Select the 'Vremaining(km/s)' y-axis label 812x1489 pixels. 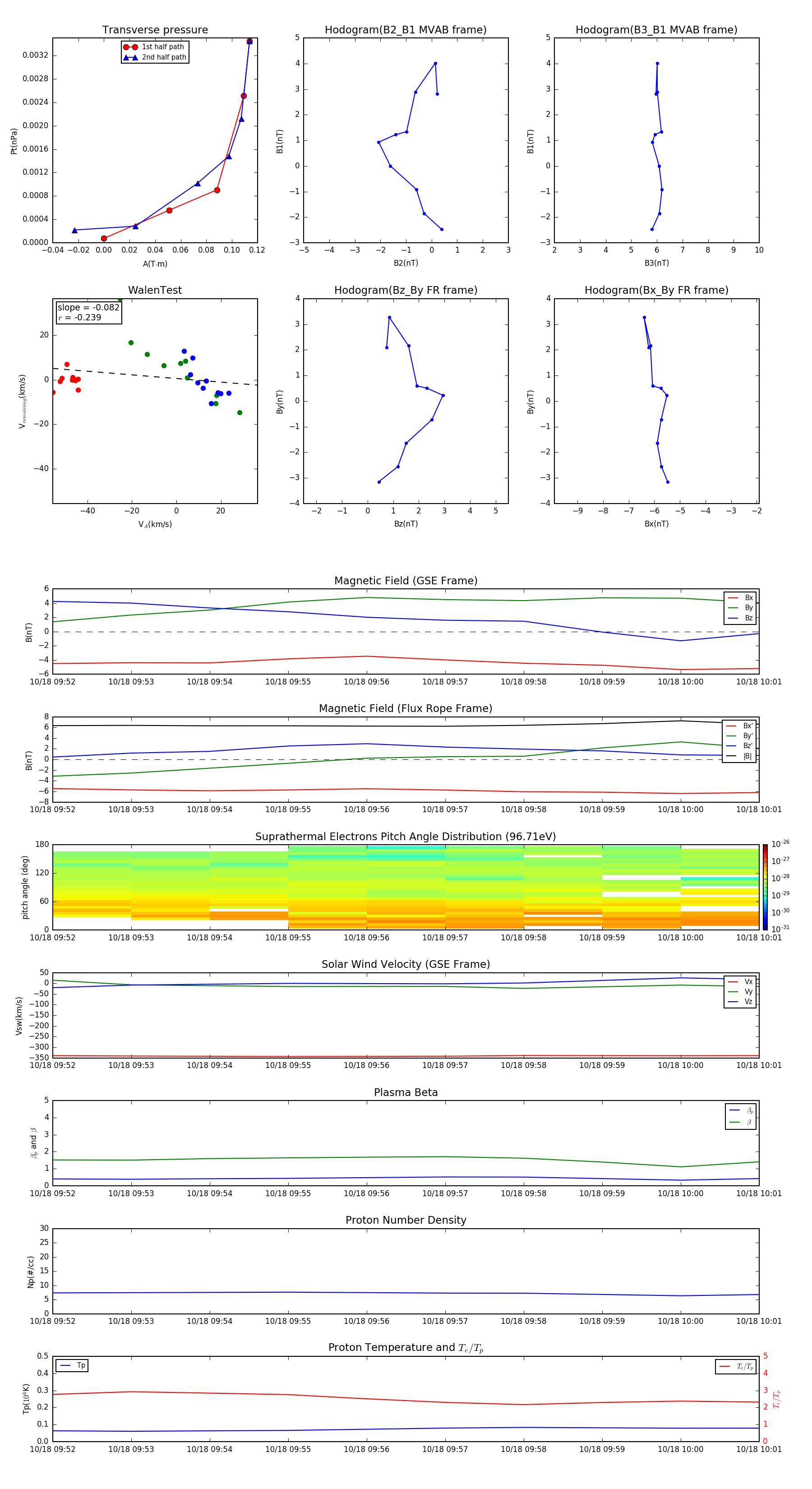click(23, 401)
